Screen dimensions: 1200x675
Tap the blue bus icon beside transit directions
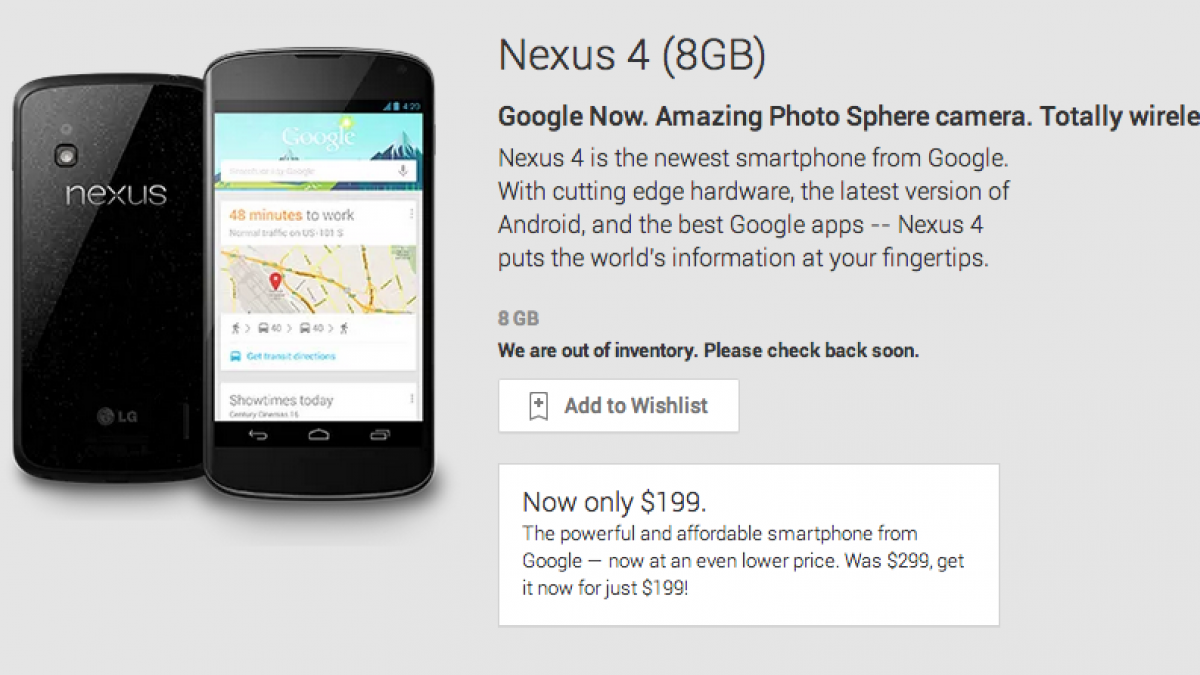235,356
